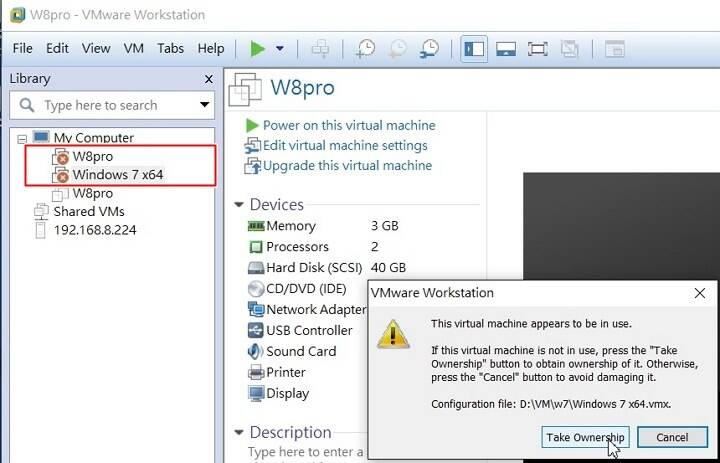The width and height of the screenshot is (720, 463).
Task: Click the CD/DVD disc icon
Action: [256, 289]
